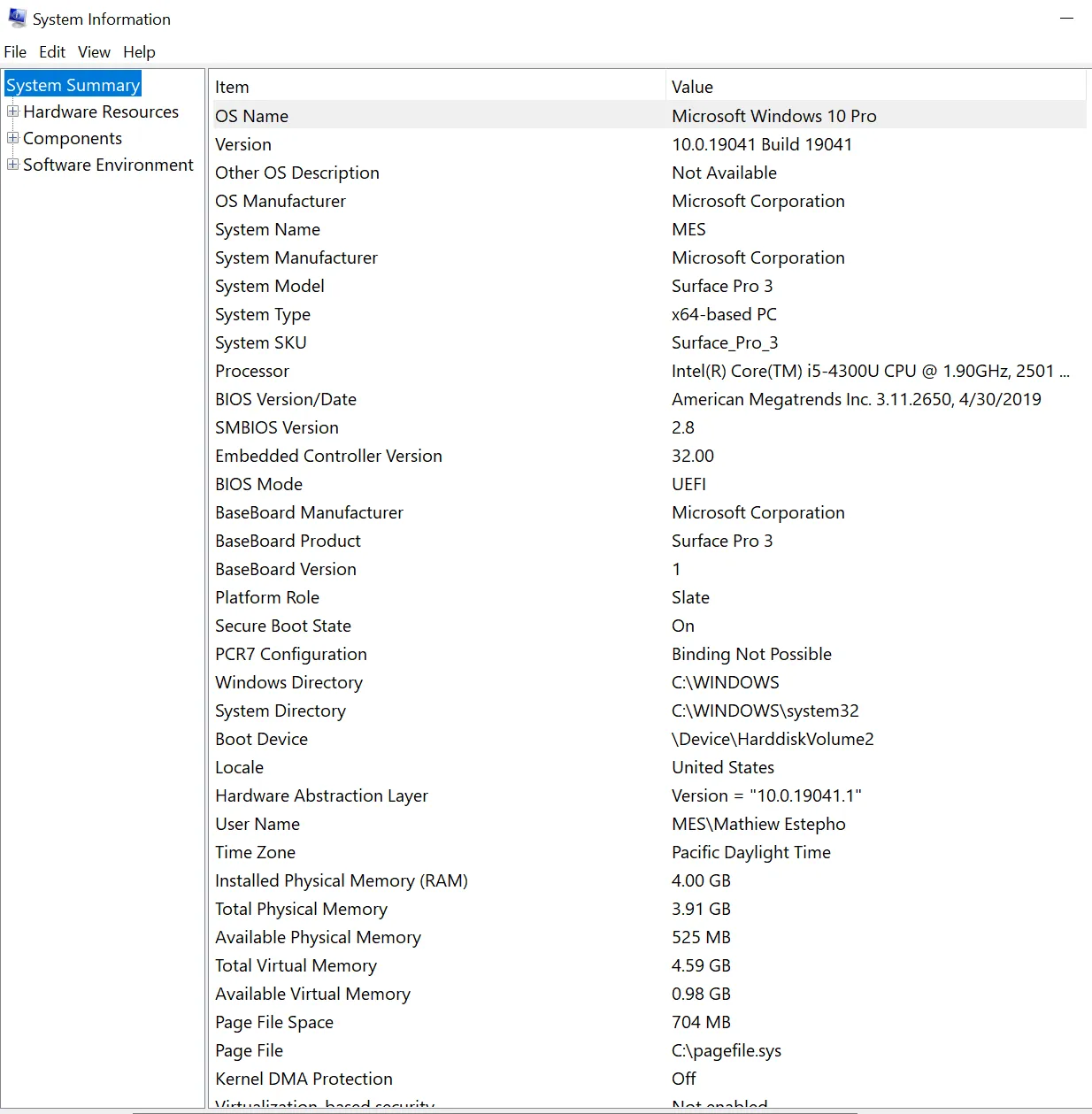Click the \Device\HarddiskVolume2 value

(773, 739)
